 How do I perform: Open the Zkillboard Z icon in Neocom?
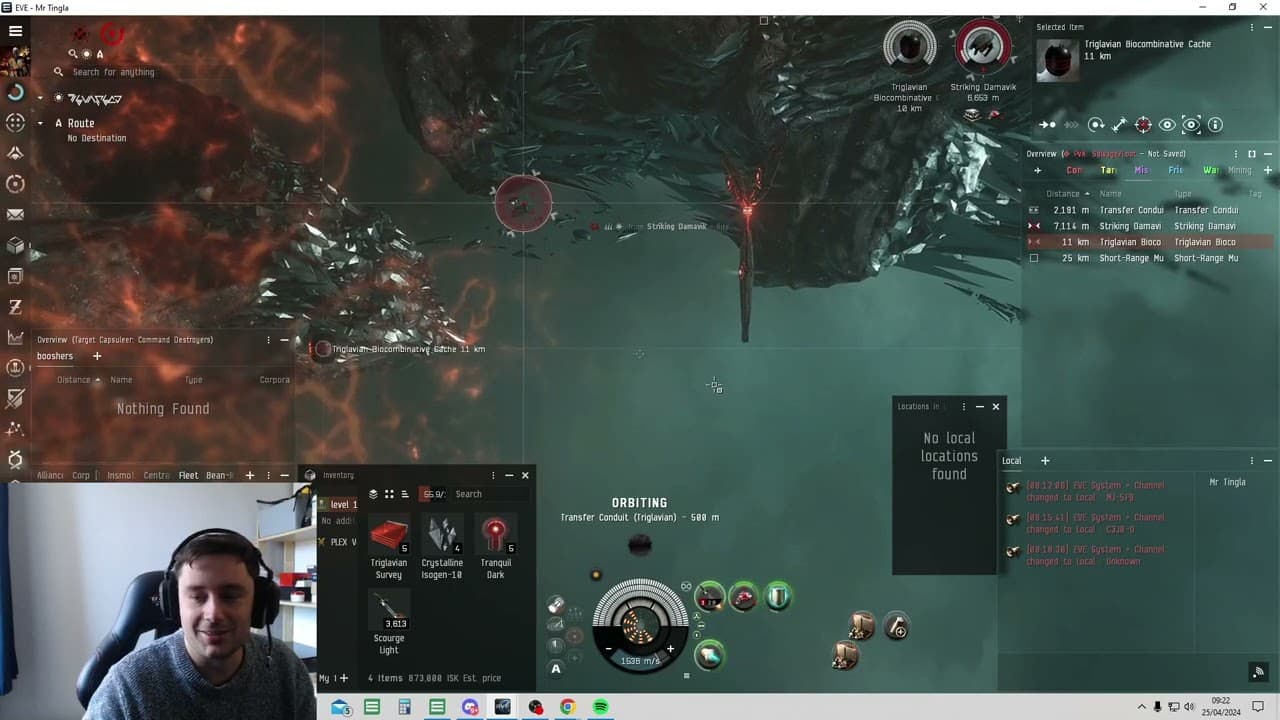point(15,307)
